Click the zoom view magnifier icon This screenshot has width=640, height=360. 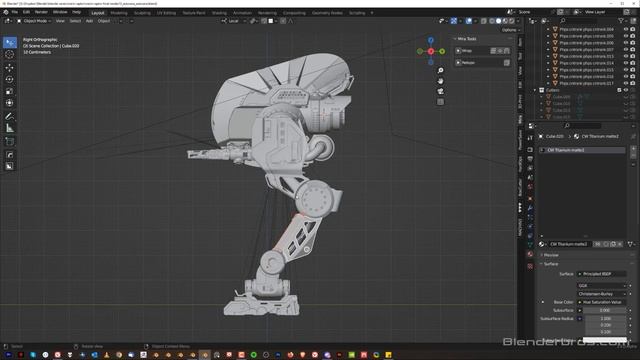click(x=440, y=71)
